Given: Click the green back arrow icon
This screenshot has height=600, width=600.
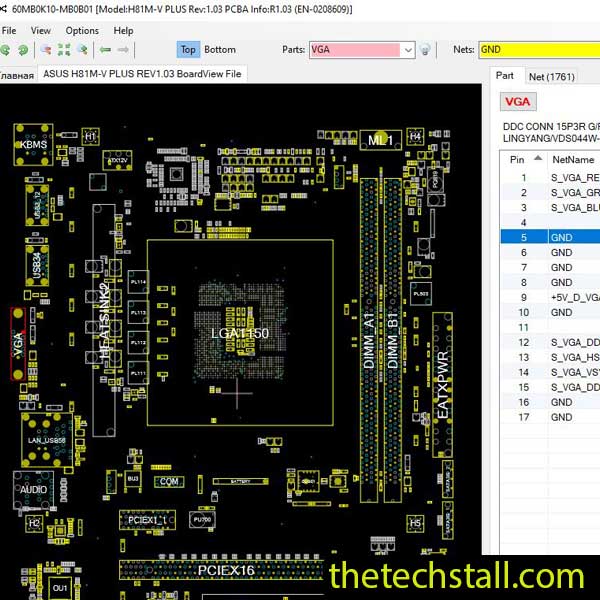Looking at the screenshot, I should tap(104, 49).
